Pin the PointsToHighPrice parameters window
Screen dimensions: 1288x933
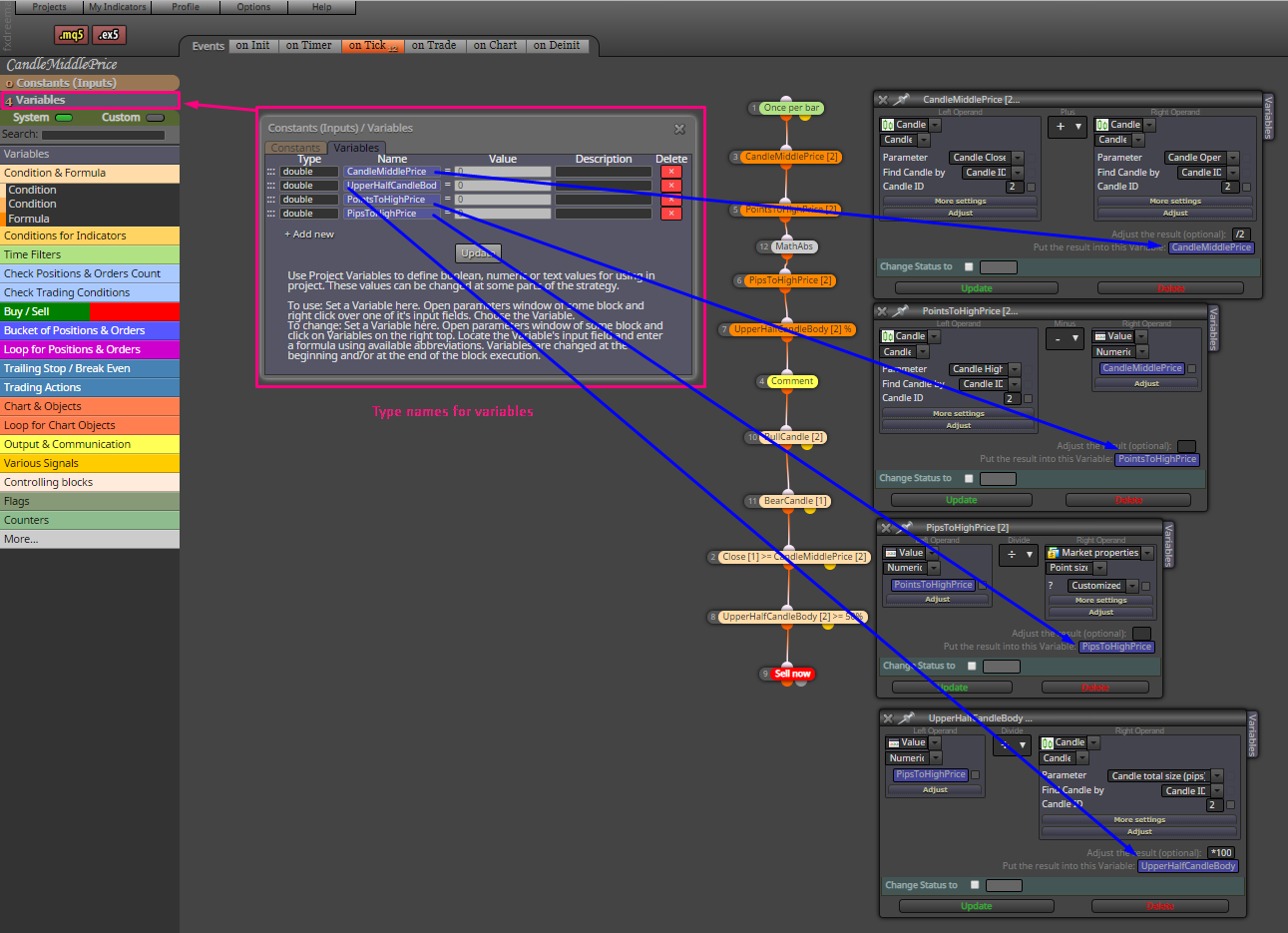(x=901, y=311)
